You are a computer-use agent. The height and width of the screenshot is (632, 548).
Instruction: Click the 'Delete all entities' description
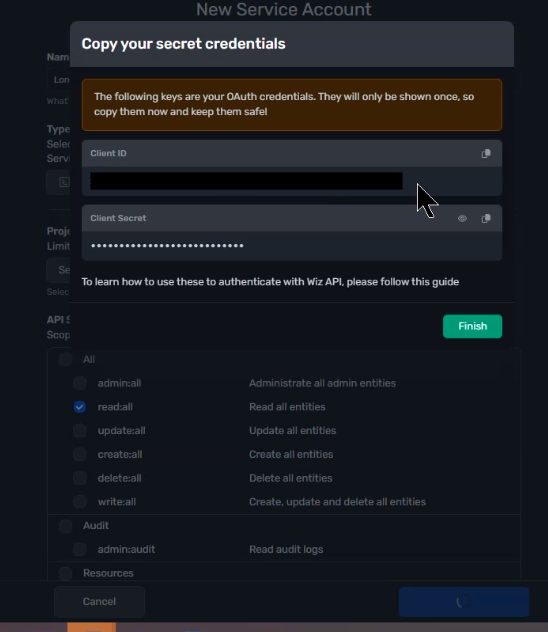coord(291,478)
